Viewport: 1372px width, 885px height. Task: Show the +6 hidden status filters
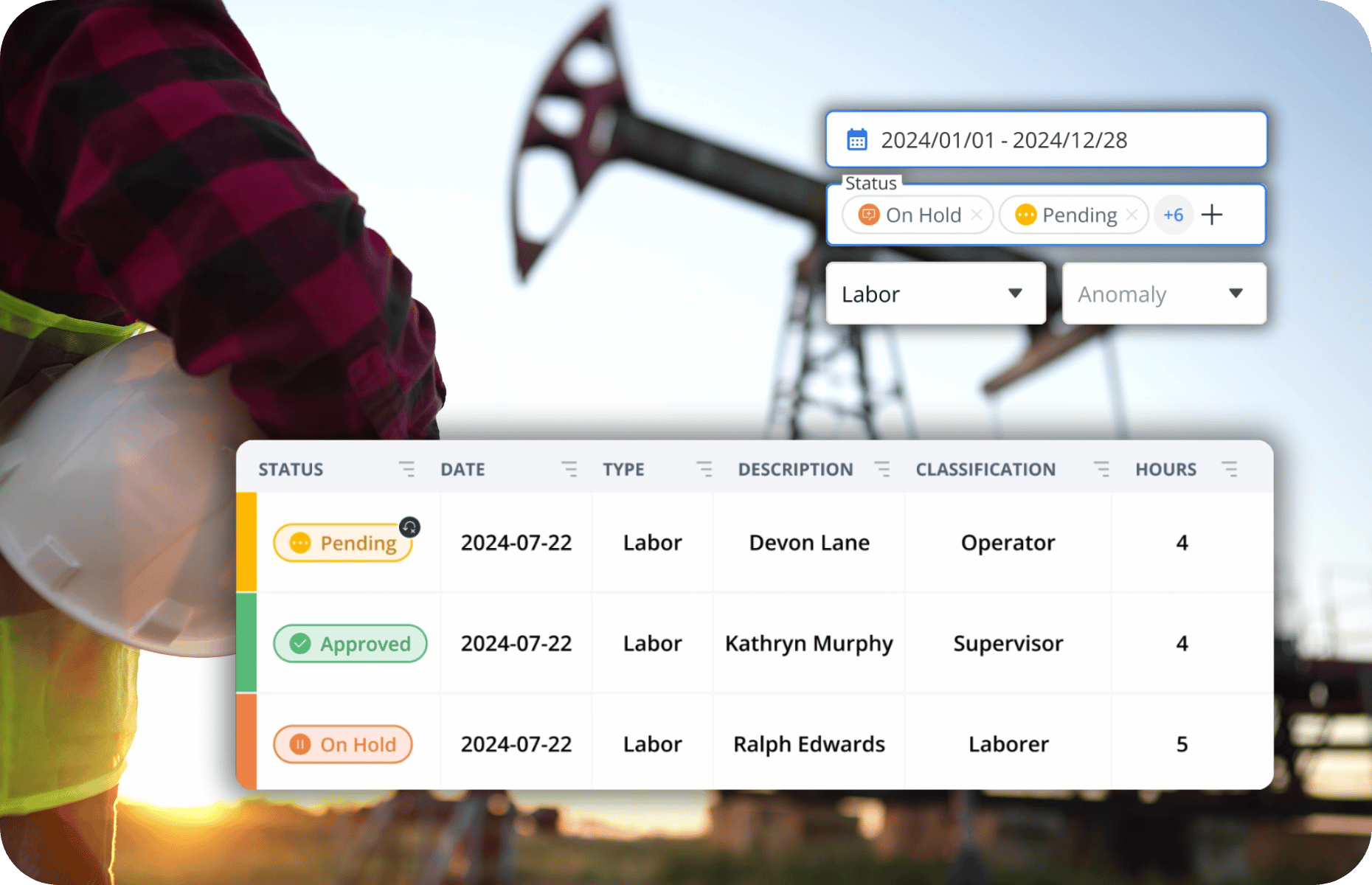tap(1173, 215)
